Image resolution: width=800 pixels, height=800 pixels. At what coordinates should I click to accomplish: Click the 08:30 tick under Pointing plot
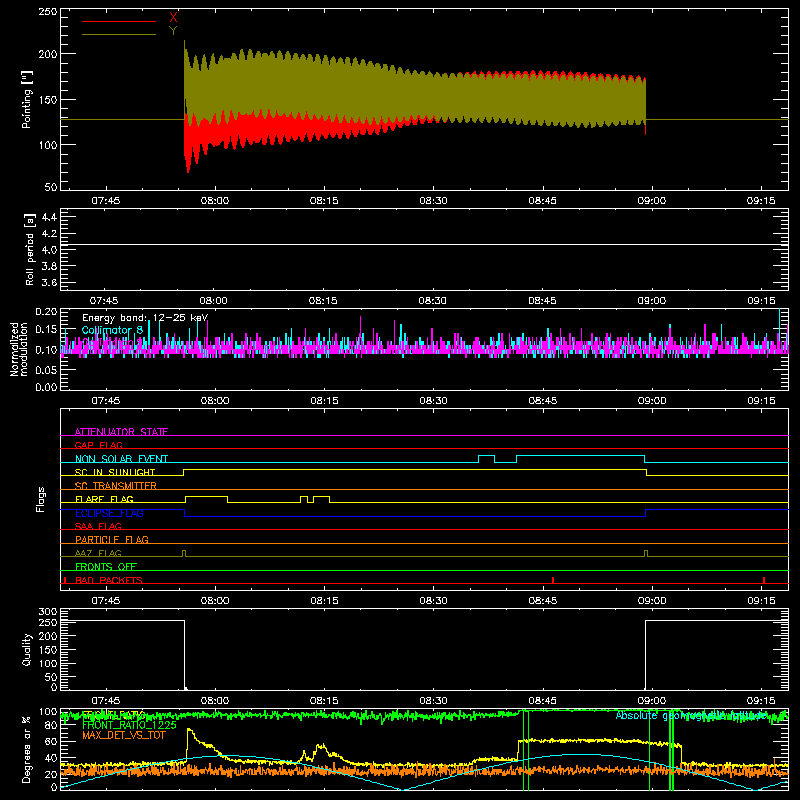click(433, 201)
